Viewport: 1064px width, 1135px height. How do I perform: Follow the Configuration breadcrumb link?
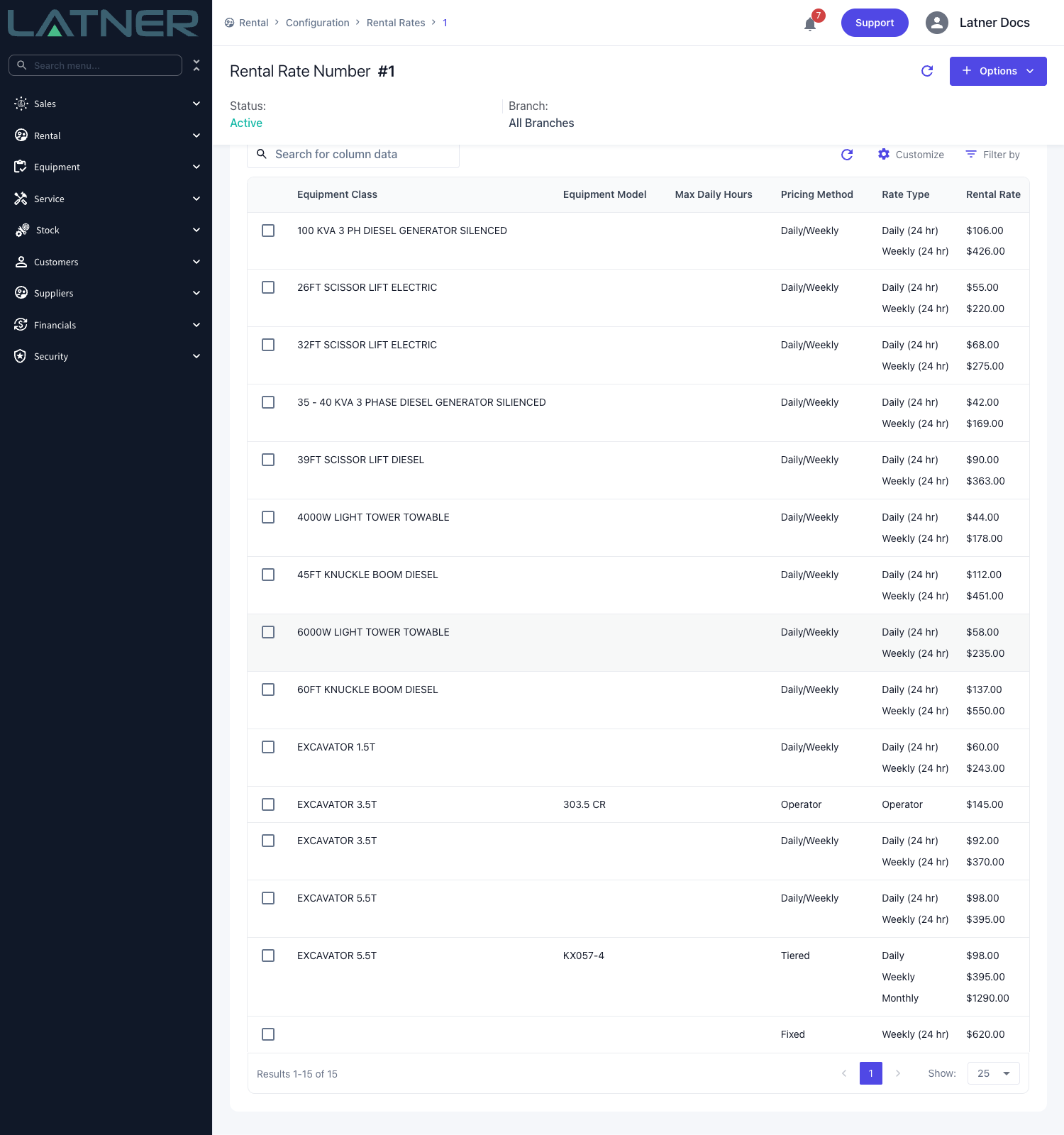tap(318, 23)
